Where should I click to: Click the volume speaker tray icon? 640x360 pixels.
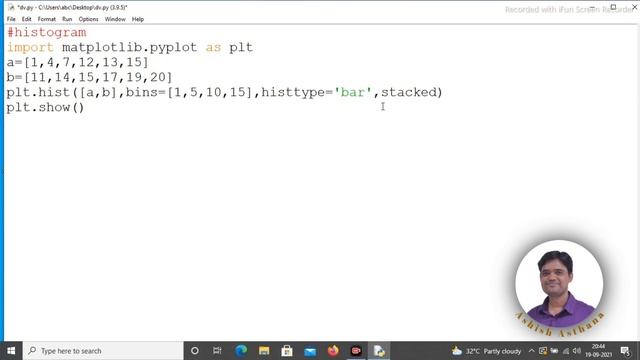[577, 351]
